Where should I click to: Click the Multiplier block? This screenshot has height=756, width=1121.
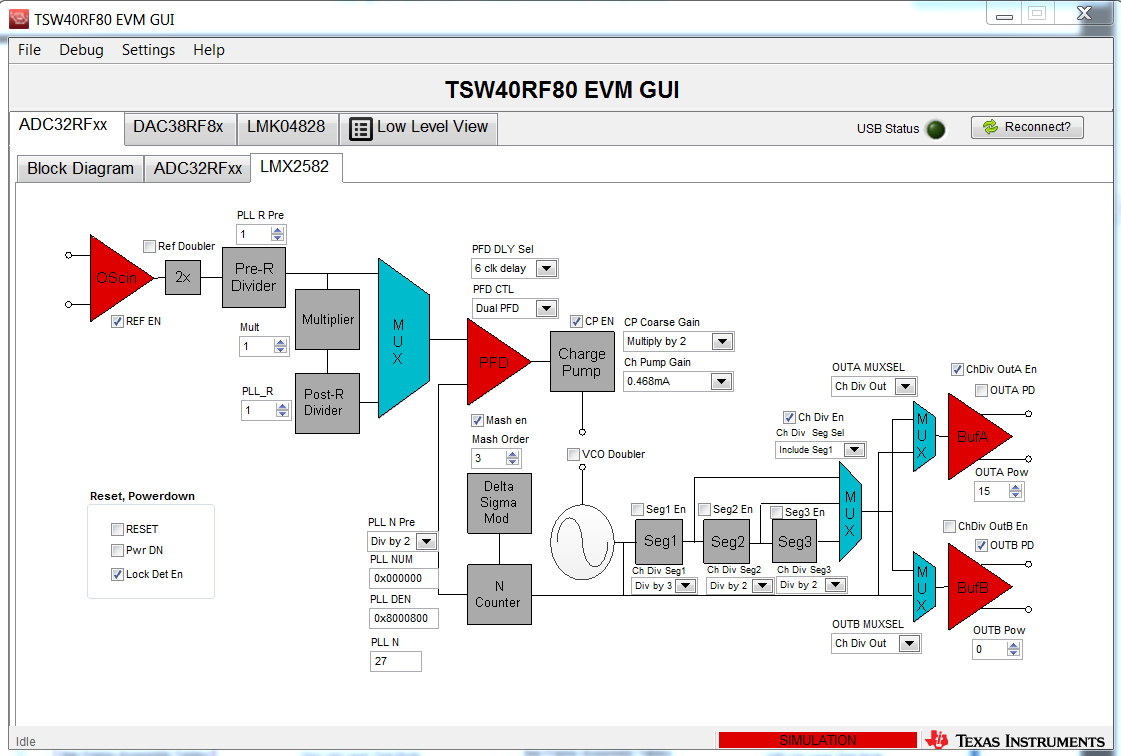pos(327,319)
